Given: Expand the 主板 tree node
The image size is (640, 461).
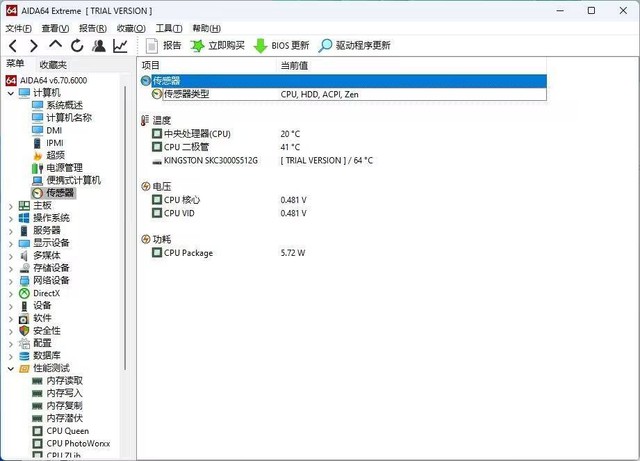Looking at the screenshot, I should [x=11, y=206].
